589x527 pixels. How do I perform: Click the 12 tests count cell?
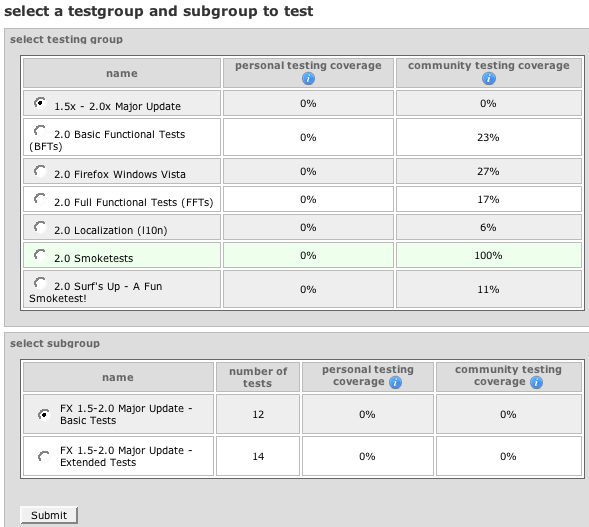(x=258, y=414)
